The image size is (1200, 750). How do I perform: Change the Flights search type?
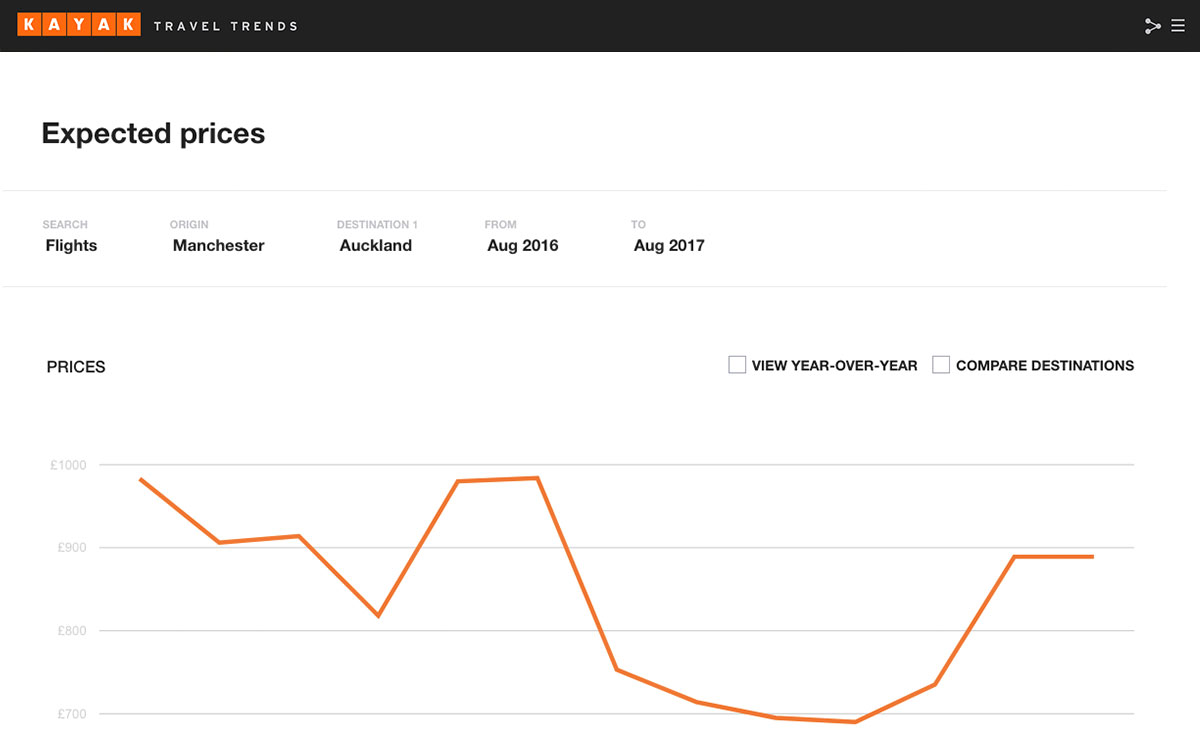[x=71, y=245]
